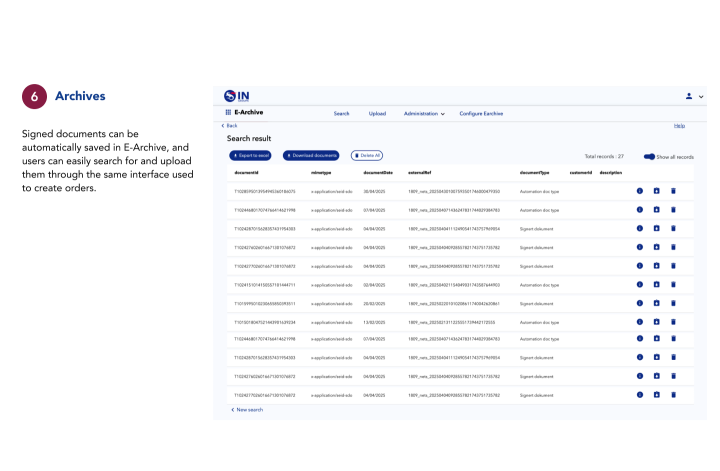The height and width of the screenshot is (471, 720).
Task: Switch to the Upload tab
Action: coord(377,114)
